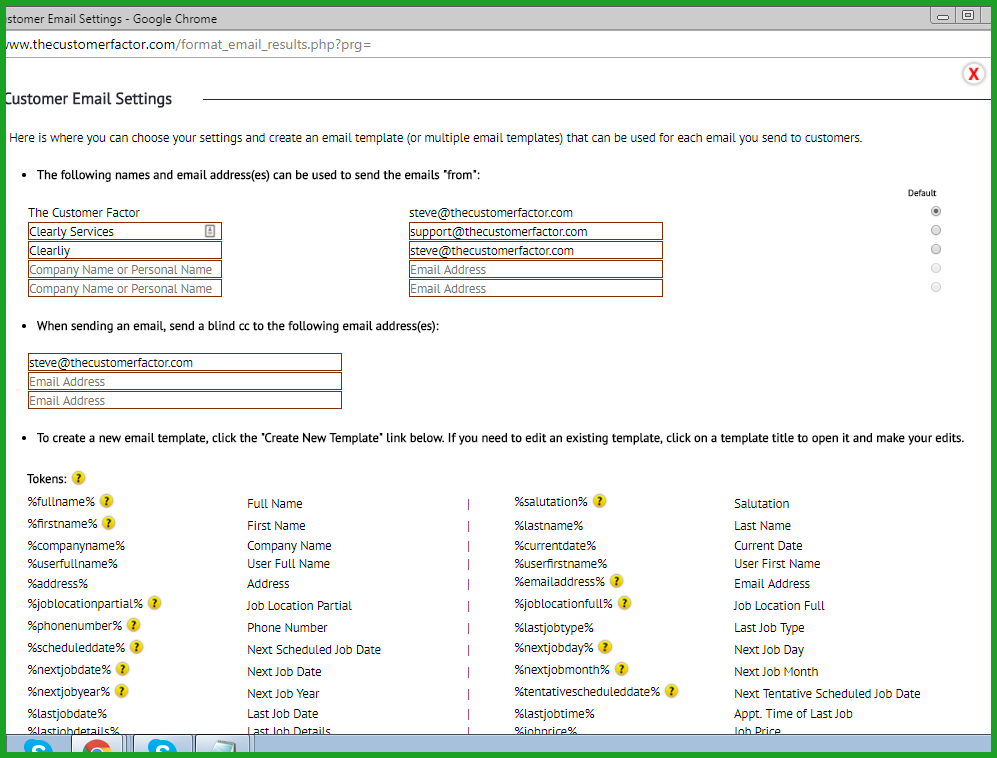Click the help icon next to %nextjobmonth%
This screenshot has height=758, width=997.
pos(622,669)
